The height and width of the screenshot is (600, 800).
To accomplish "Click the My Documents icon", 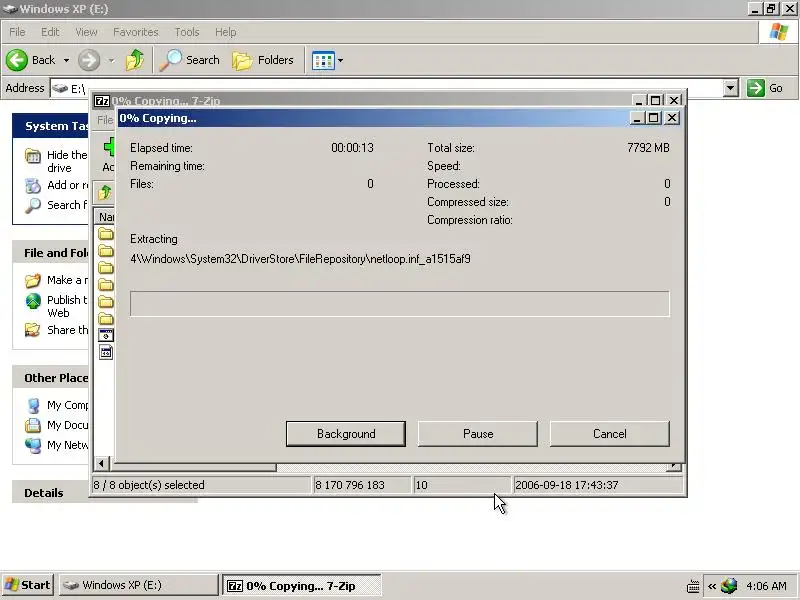I will coord(33,425).
